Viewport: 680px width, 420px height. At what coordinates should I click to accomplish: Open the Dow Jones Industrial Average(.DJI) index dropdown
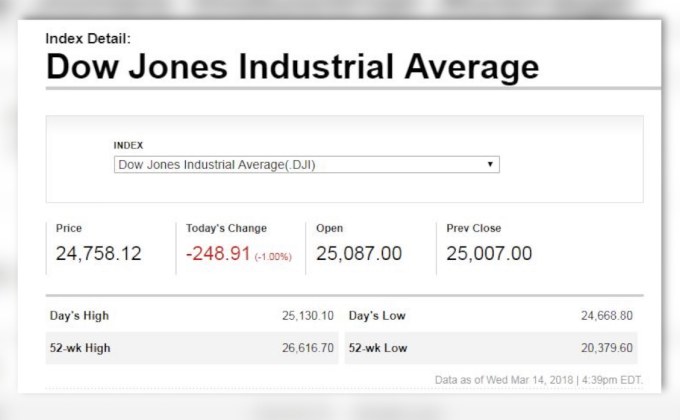(x=305, y=164)
